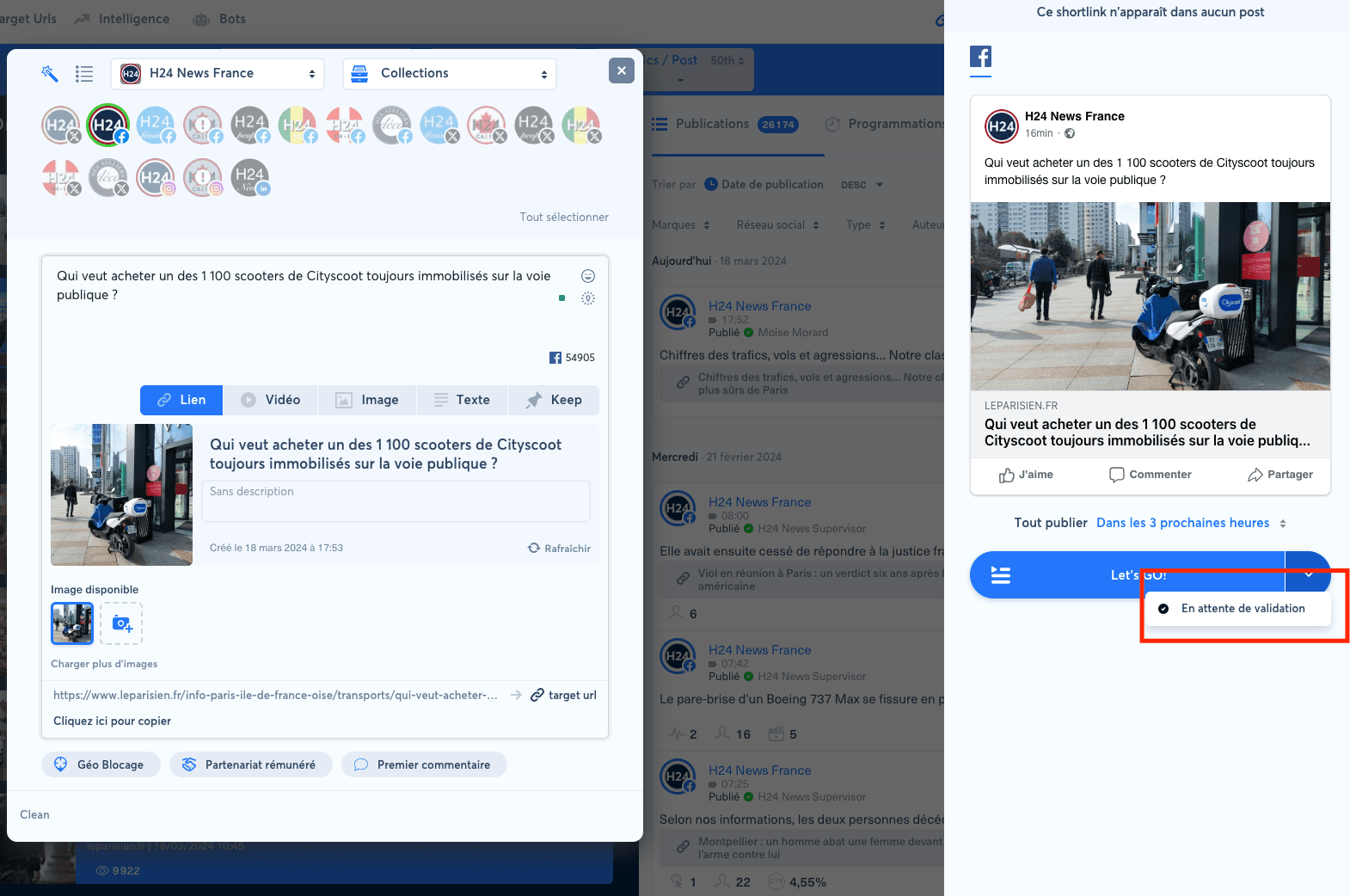Toggle the selected H24 News Facebook account
This screenshot has height=896, width=1350.
[x=108, y=126]
